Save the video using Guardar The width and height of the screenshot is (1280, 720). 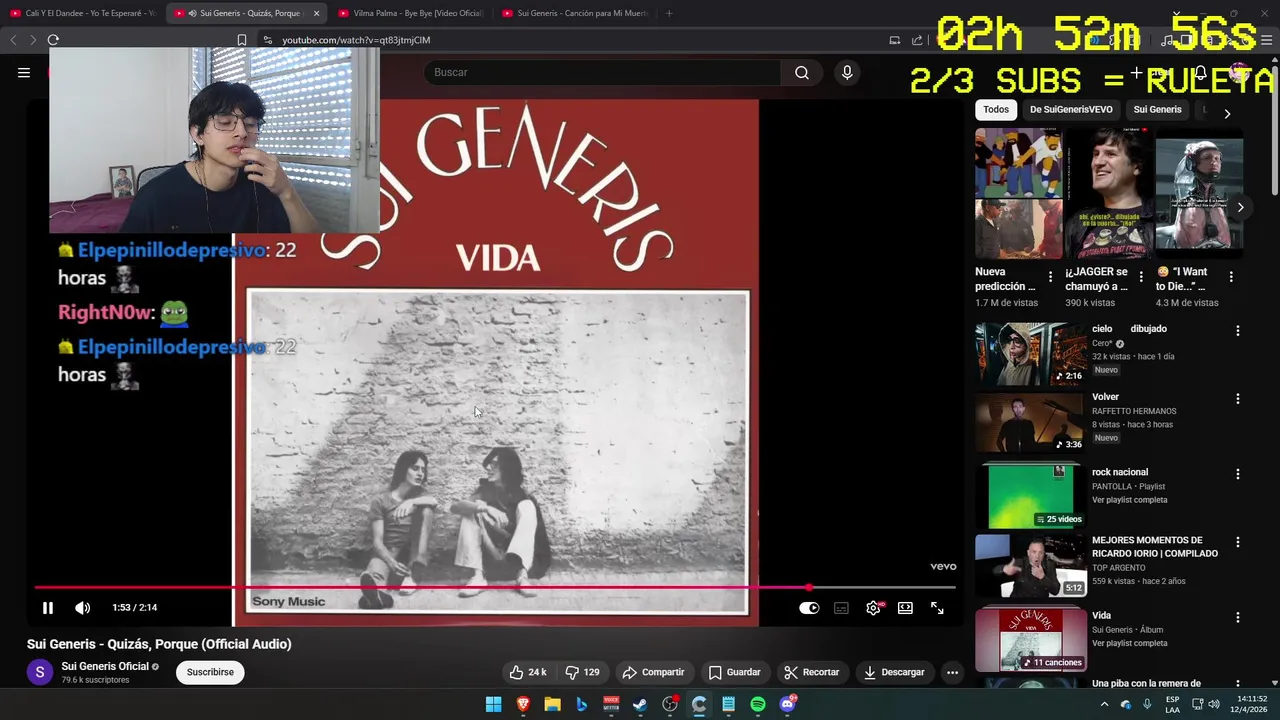734,672
